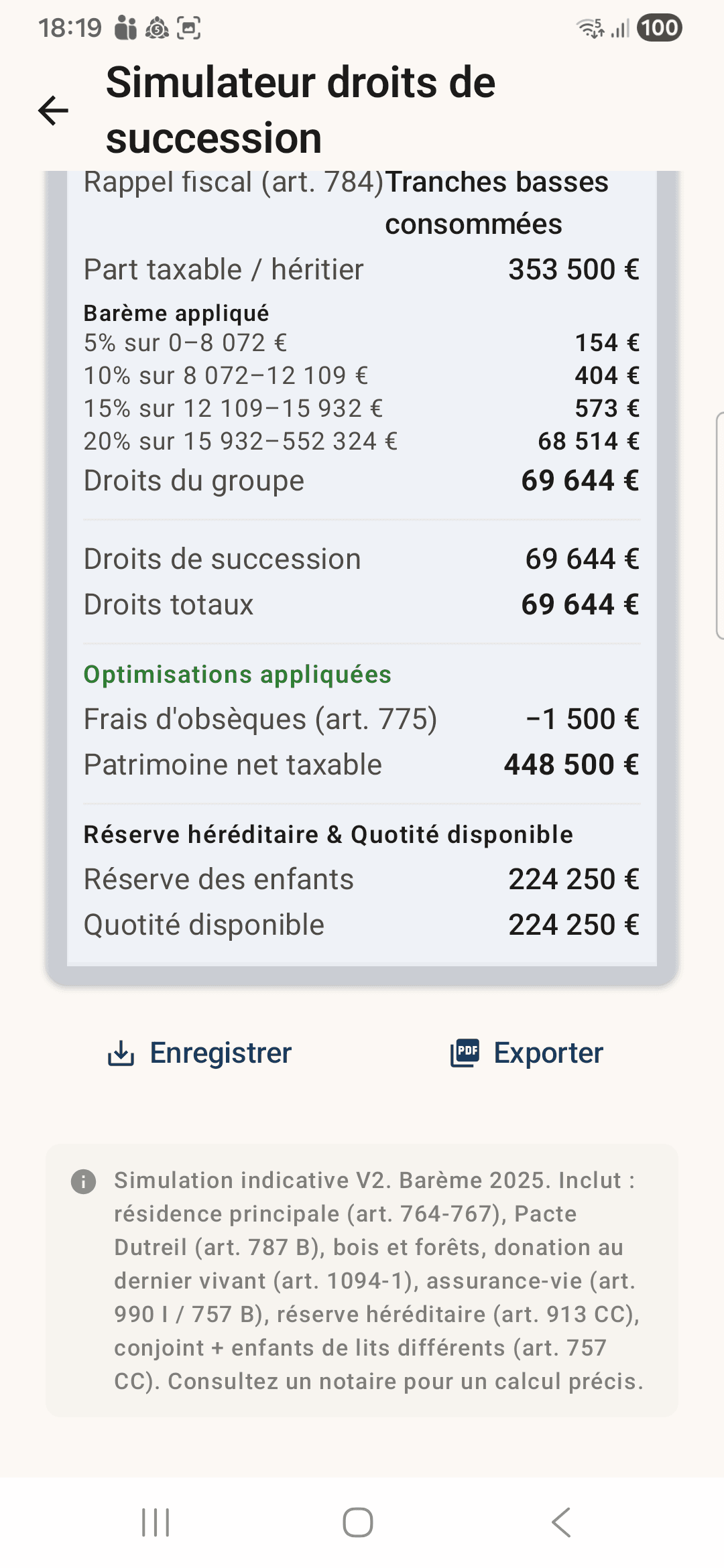
Task: Click the PDF export icon
Action: (x=465, y=1053)
